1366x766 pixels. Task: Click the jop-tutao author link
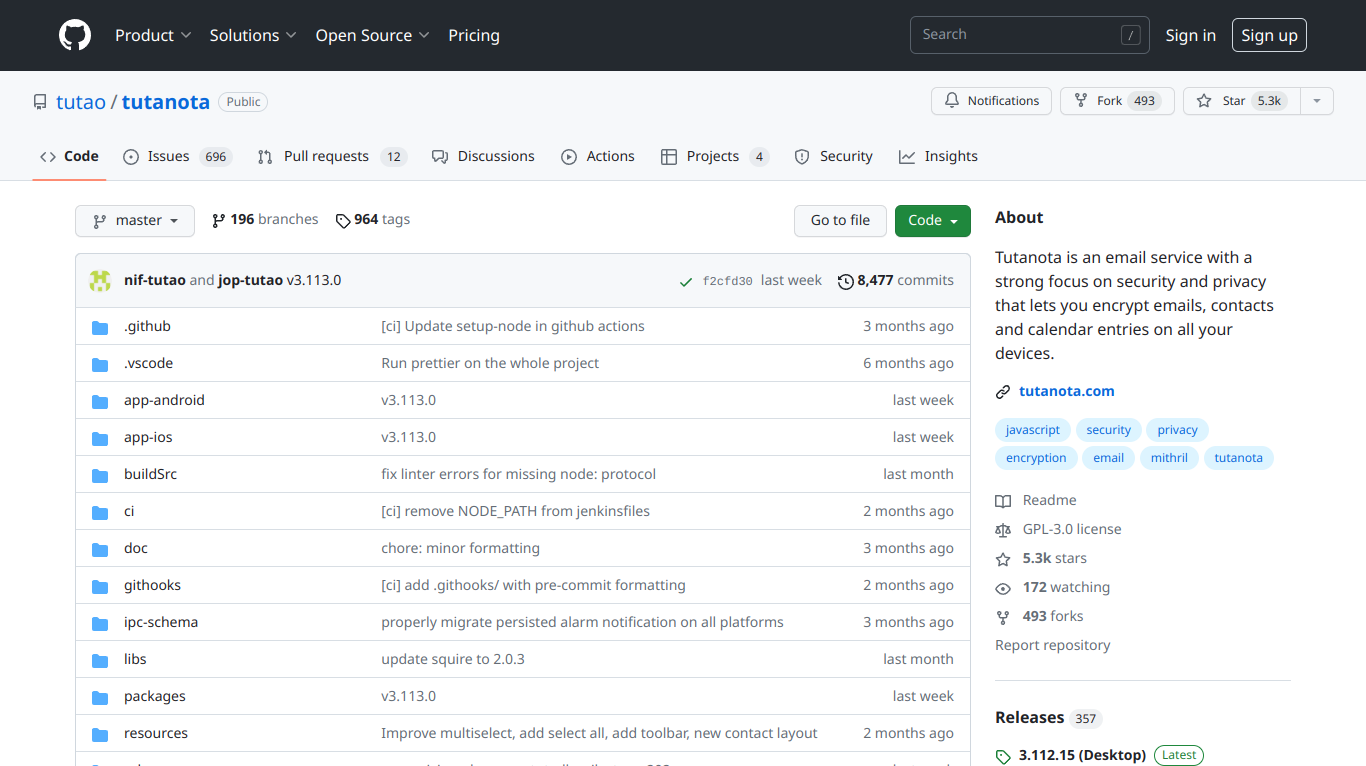click(x=250, y=280)
